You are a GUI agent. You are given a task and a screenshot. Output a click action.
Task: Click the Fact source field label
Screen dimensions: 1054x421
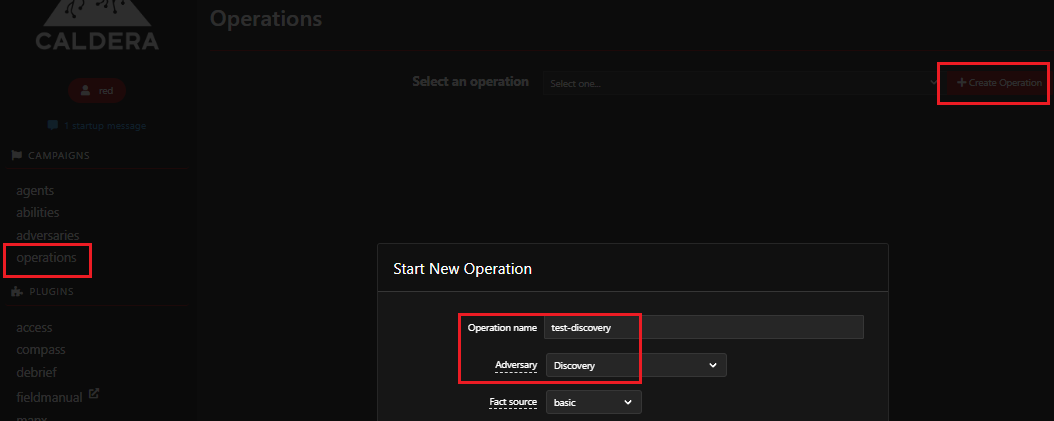tap(513, 402)
